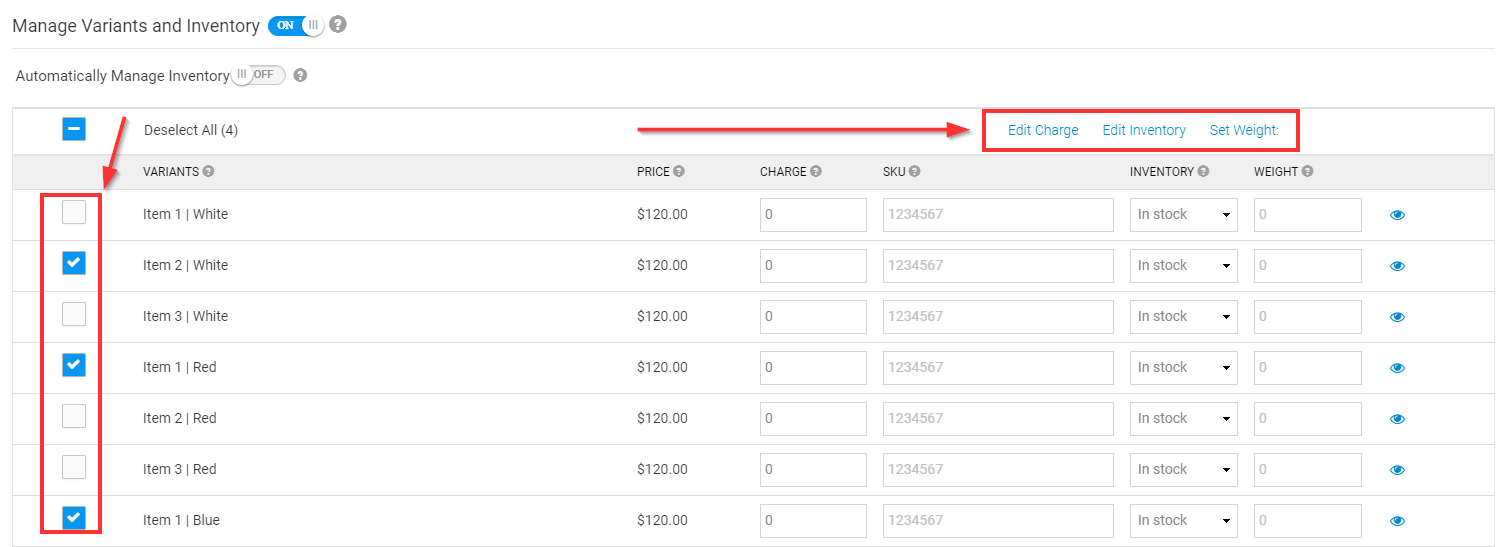
Task: Turn off Manage Variants and Inventory switch
Action: pyautogui.click(x=296, y=26)
